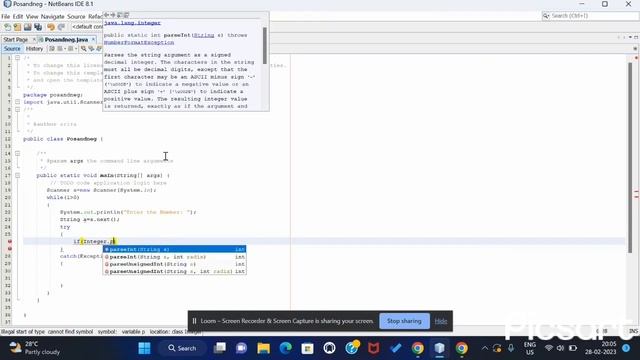Click the error marker on line 27

point(9,249)
